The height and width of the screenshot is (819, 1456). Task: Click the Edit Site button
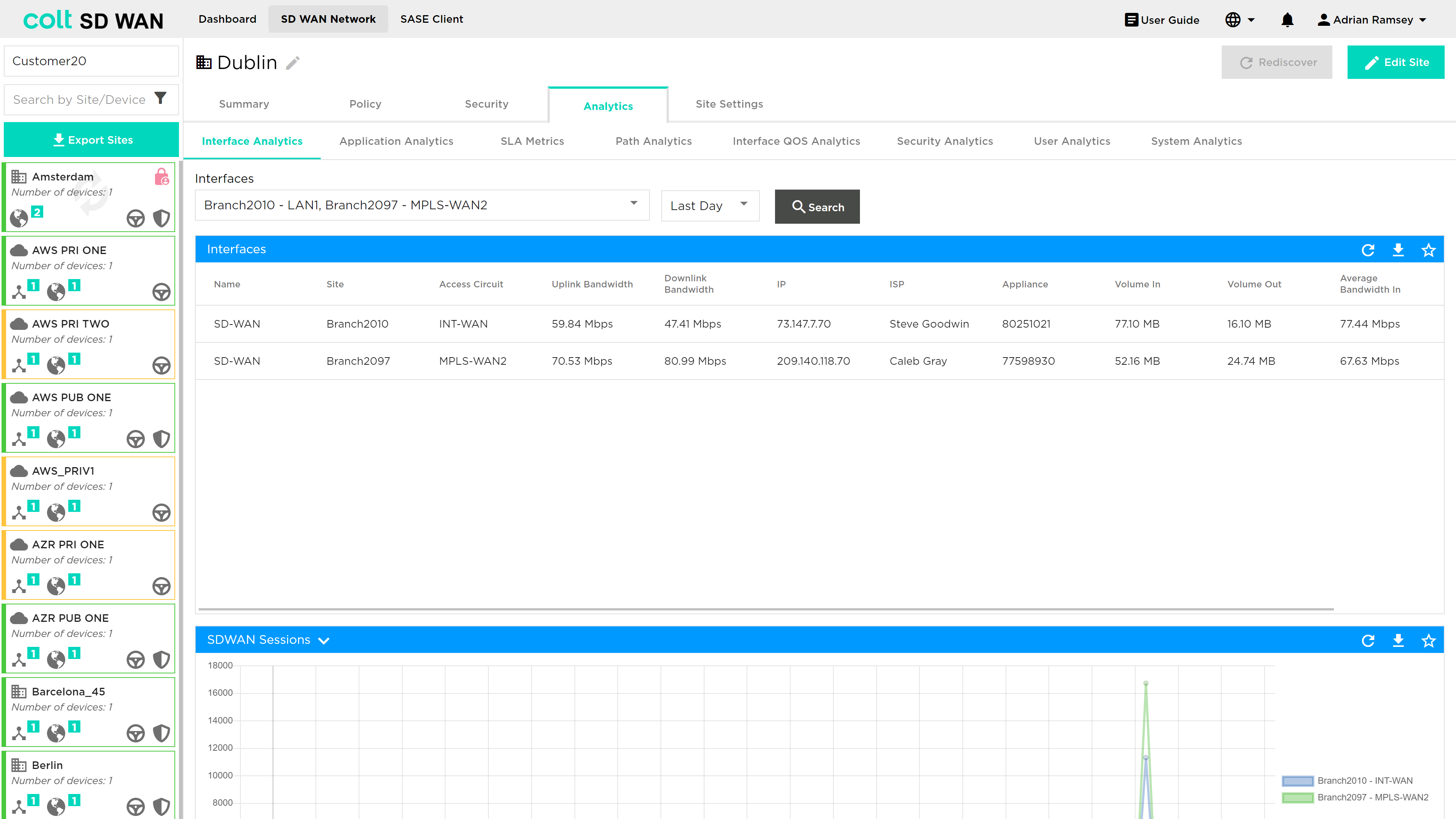click(1395, 62)
